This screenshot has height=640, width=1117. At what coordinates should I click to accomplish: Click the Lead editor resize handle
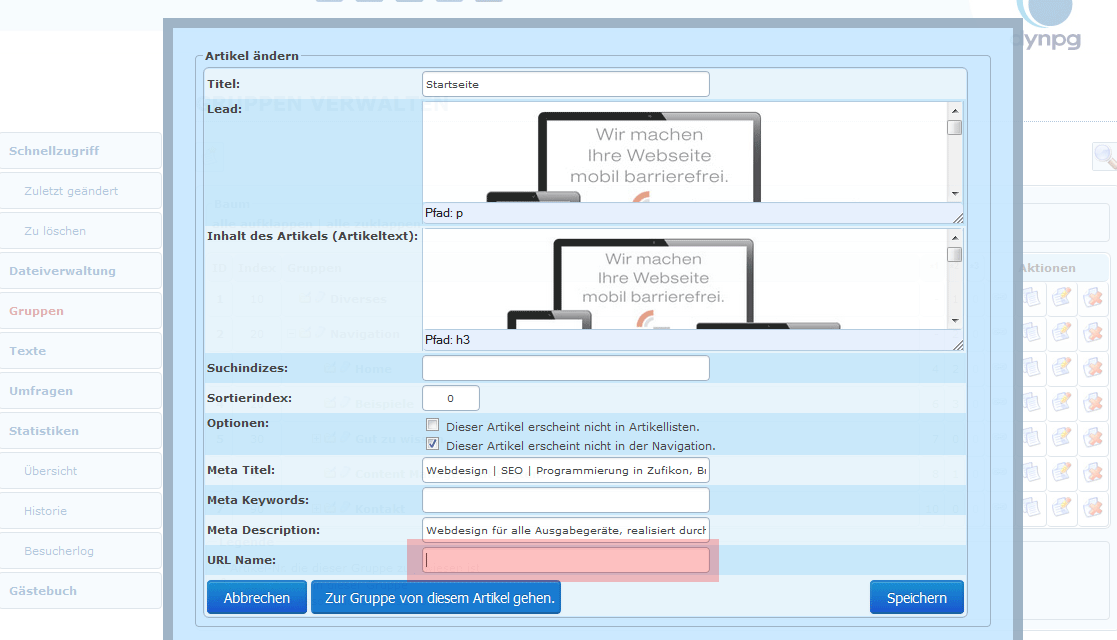pos(957,216)
